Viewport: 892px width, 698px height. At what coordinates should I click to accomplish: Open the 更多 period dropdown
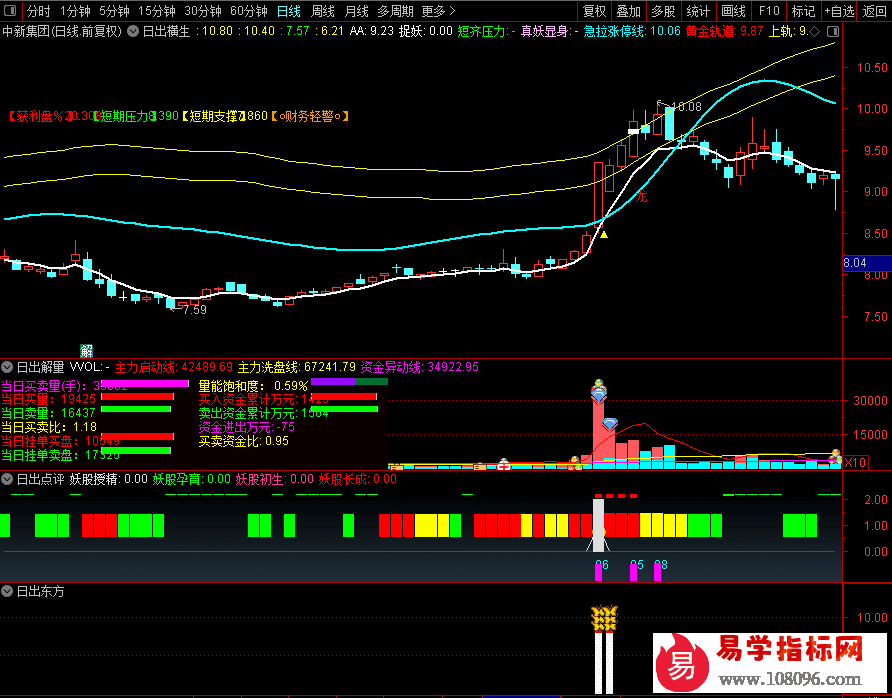tap(438, 12)
